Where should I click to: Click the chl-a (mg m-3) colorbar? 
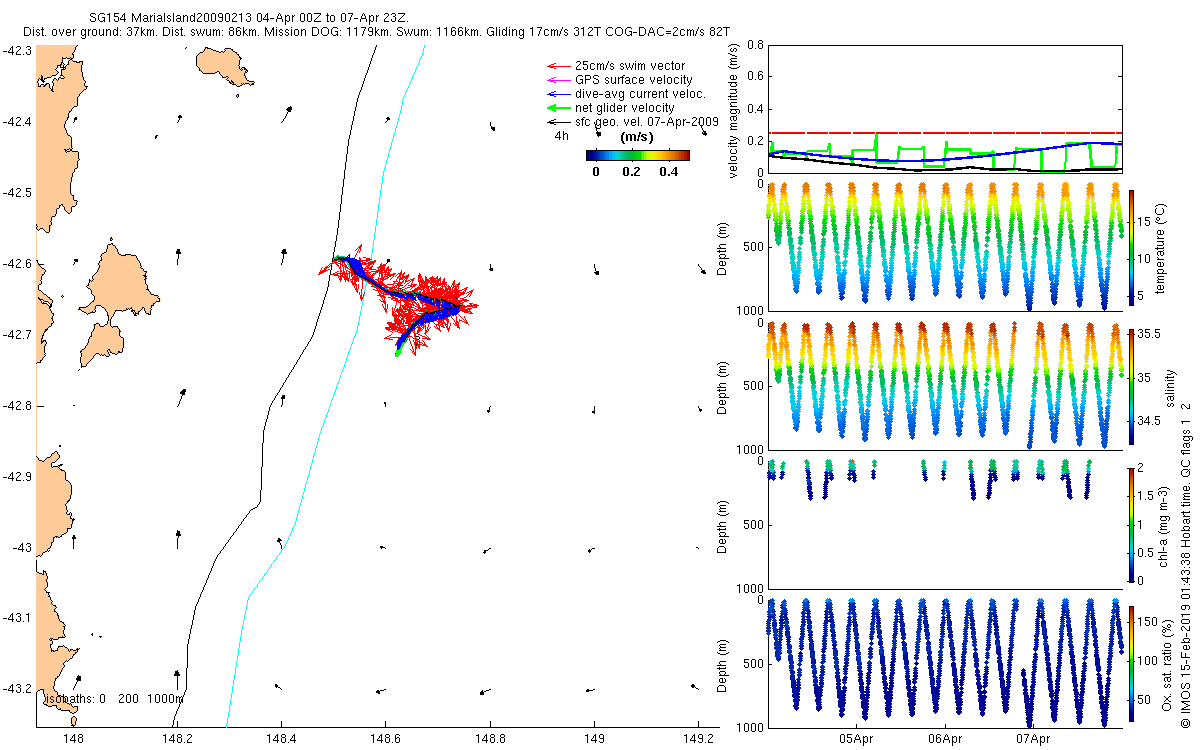pyautogui.click(x=1132, y=523)
